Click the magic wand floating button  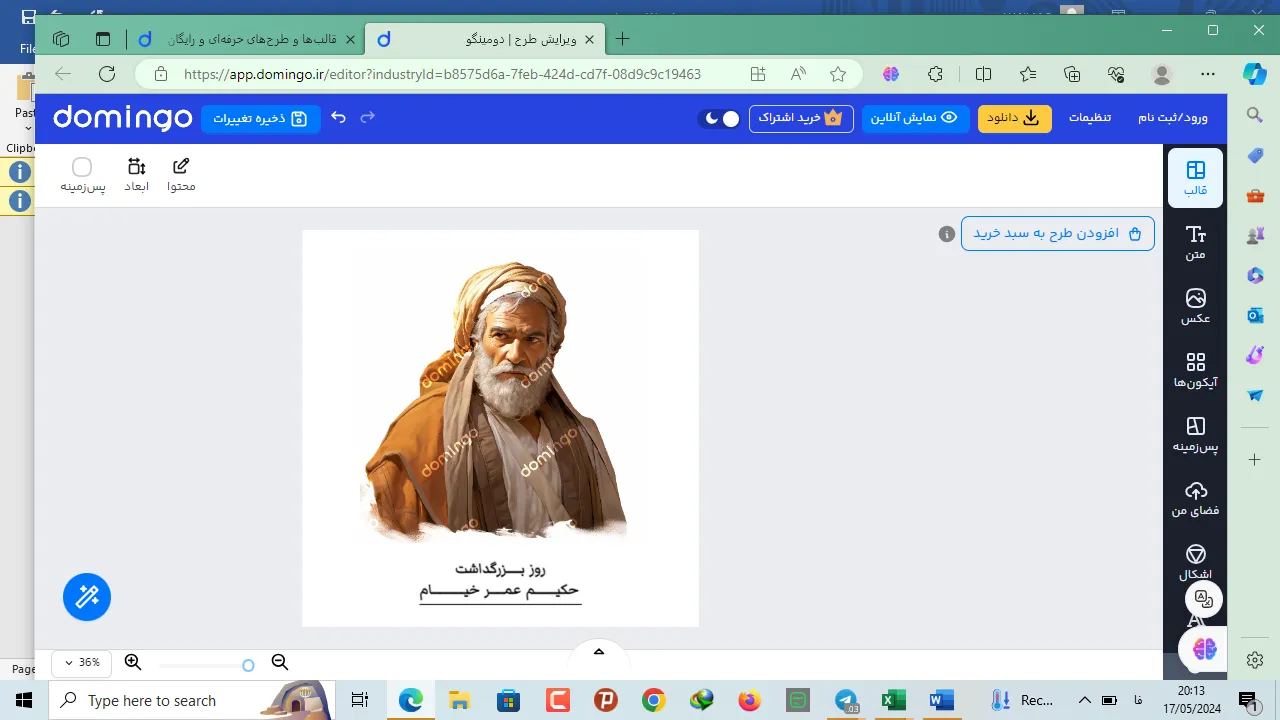coord(87,597)
